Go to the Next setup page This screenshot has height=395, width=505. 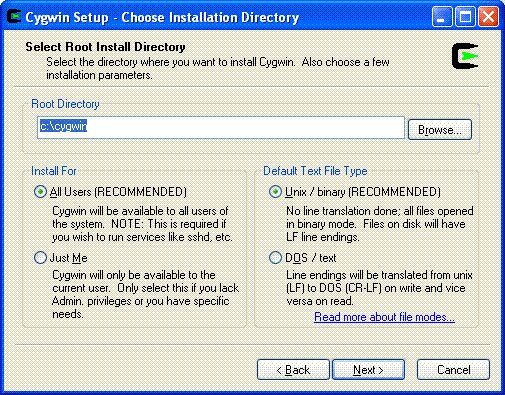click(x=368, y=370)
